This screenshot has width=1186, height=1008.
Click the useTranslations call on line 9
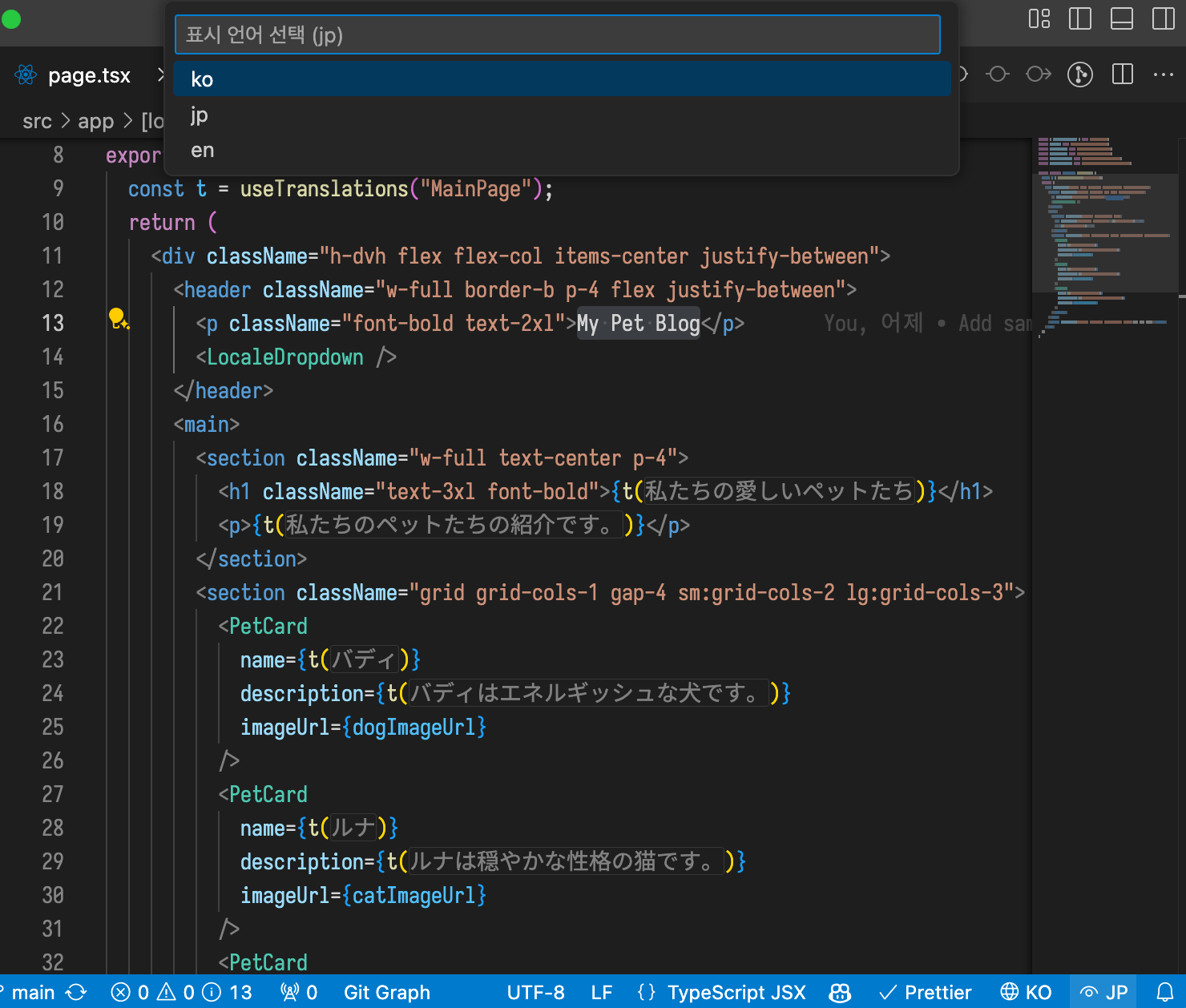[325, 188]
